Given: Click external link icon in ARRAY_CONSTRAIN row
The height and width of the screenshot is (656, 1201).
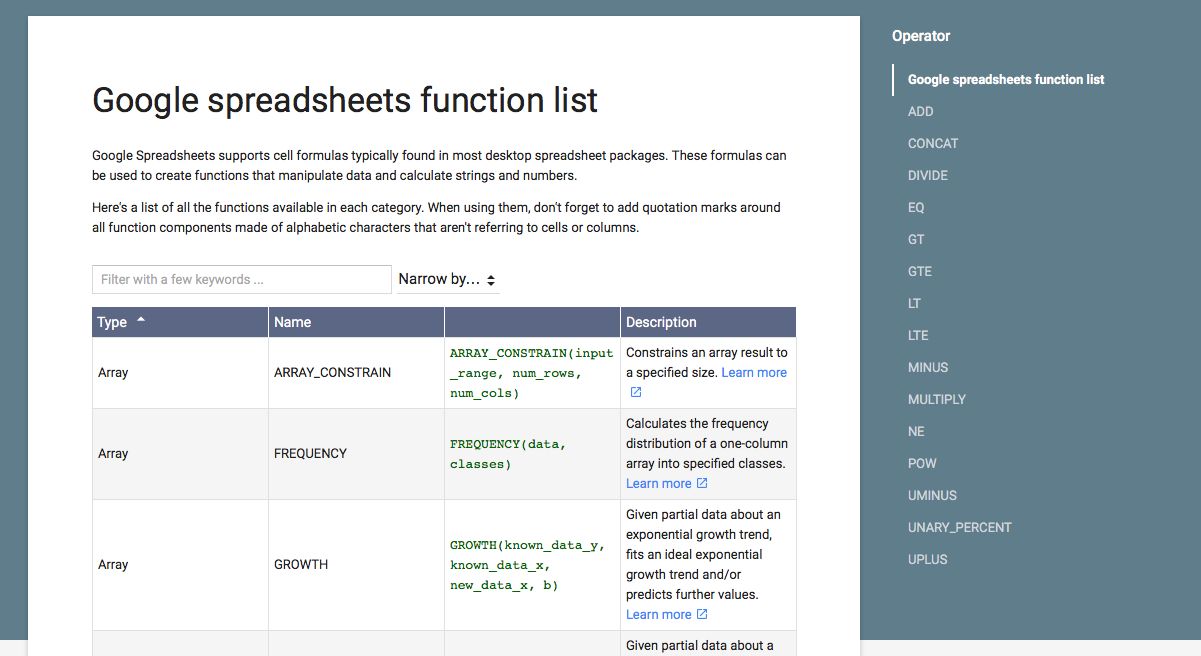Looking at the screenshot, I should click(636, 392).
